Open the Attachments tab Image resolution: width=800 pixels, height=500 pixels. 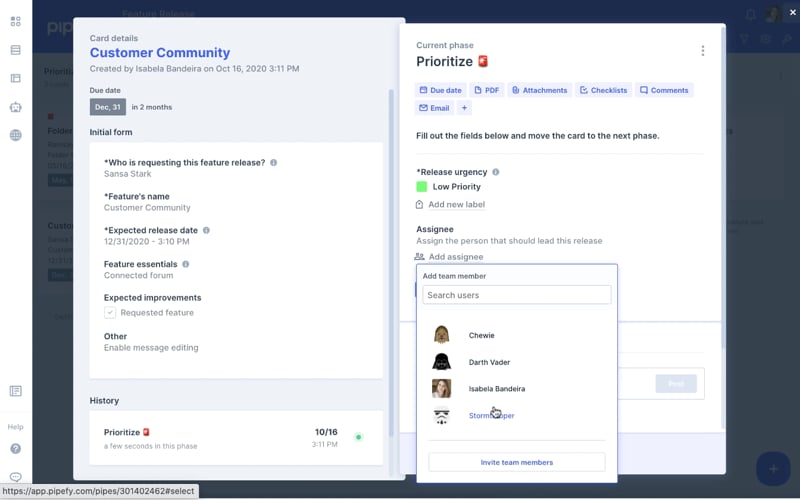coord(539,90)
